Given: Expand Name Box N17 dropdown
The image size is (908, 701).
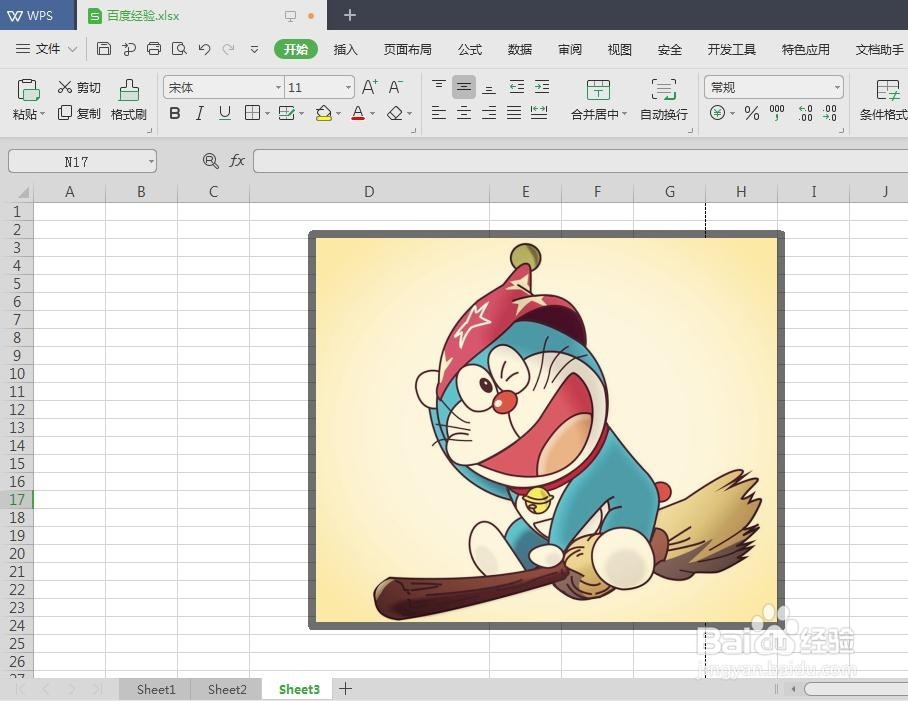Looking at the screenshot, I should (151, 162).
